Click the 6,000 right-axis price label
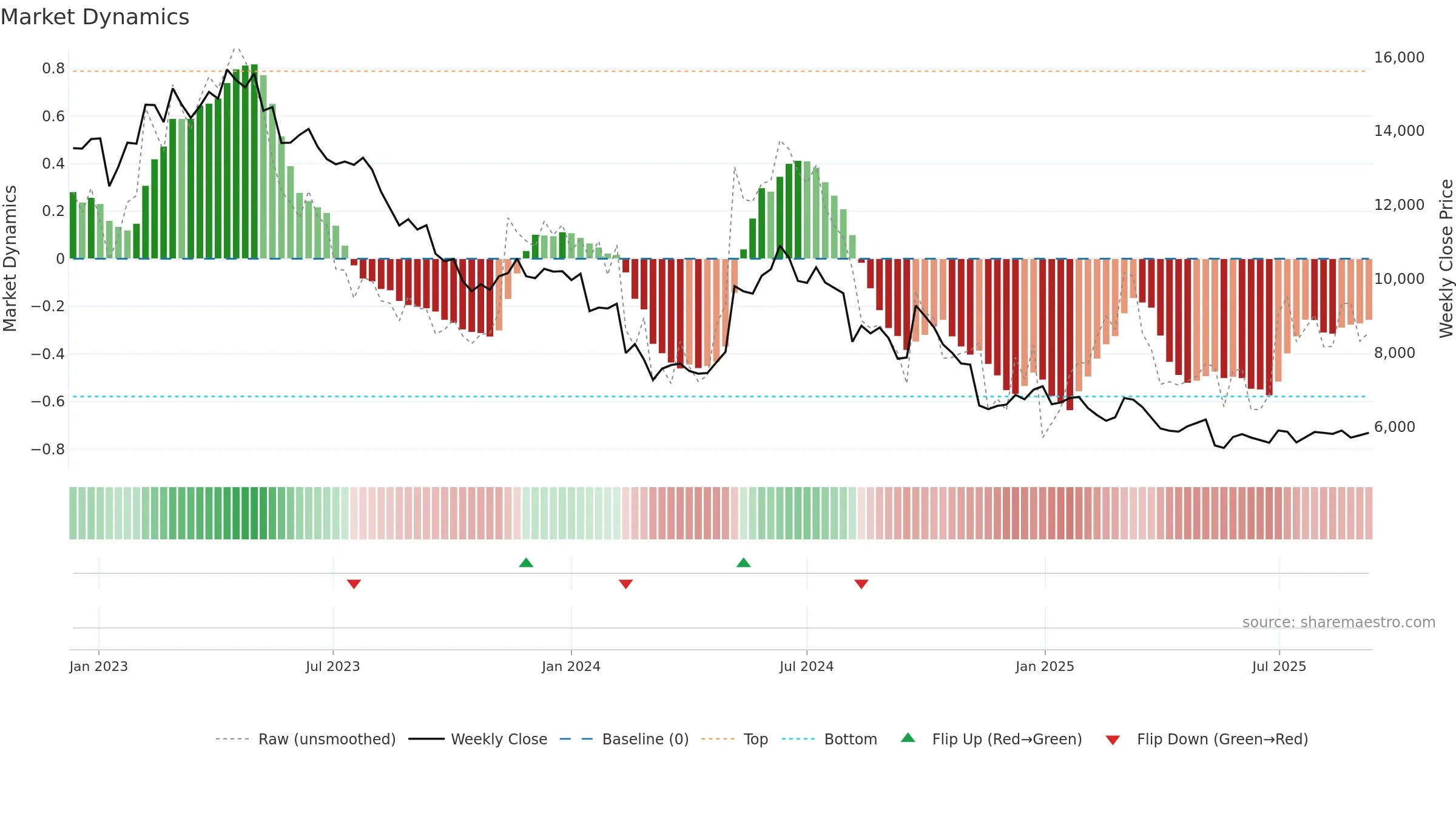 (x=1394, y=427)
